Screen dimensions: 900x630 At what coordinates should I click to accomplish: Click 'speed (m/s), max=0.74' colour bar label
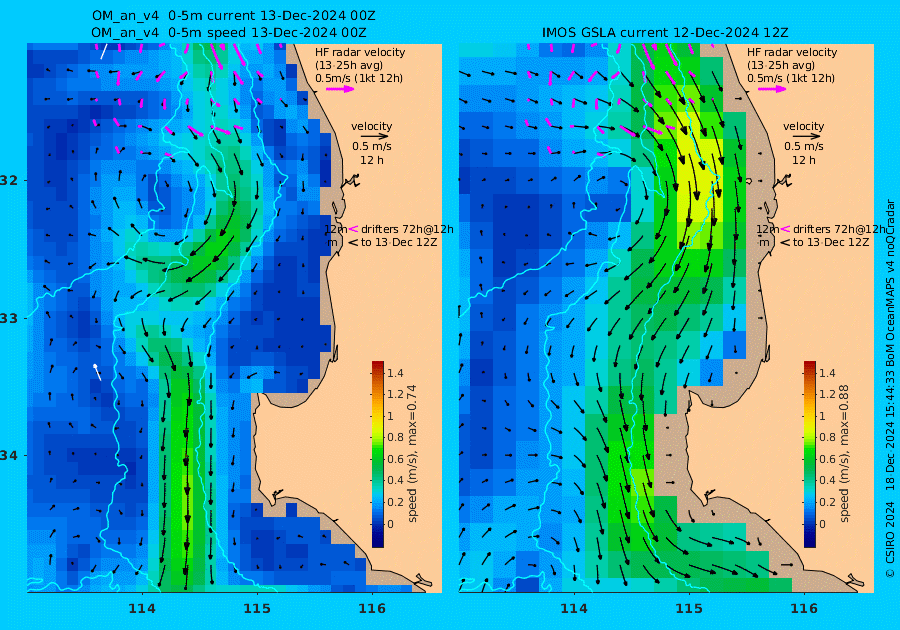tap(412, 453)
